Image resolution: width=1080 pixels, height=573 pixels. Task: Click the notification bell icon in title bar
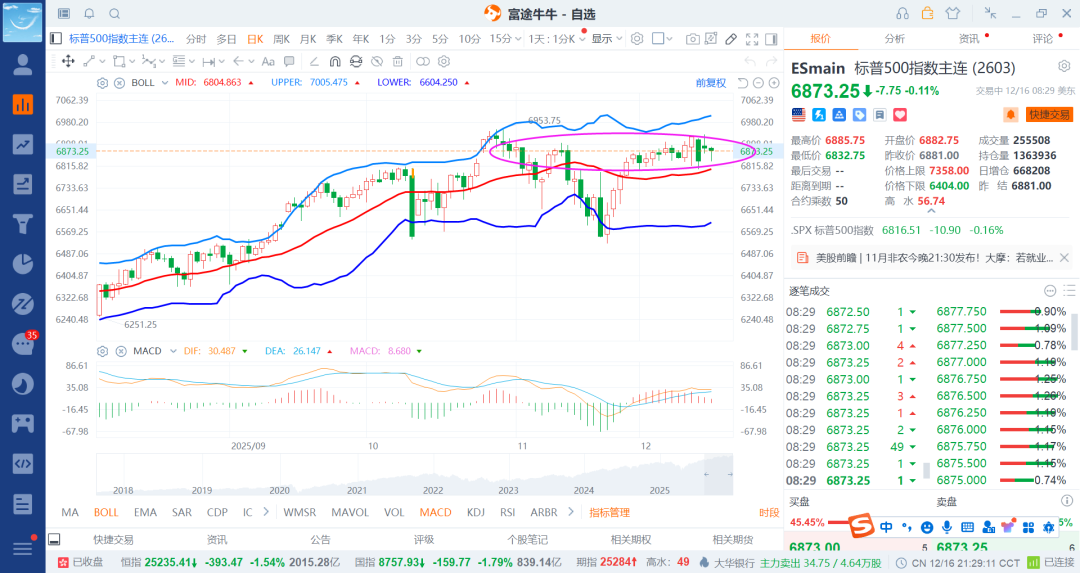point(90,14)
